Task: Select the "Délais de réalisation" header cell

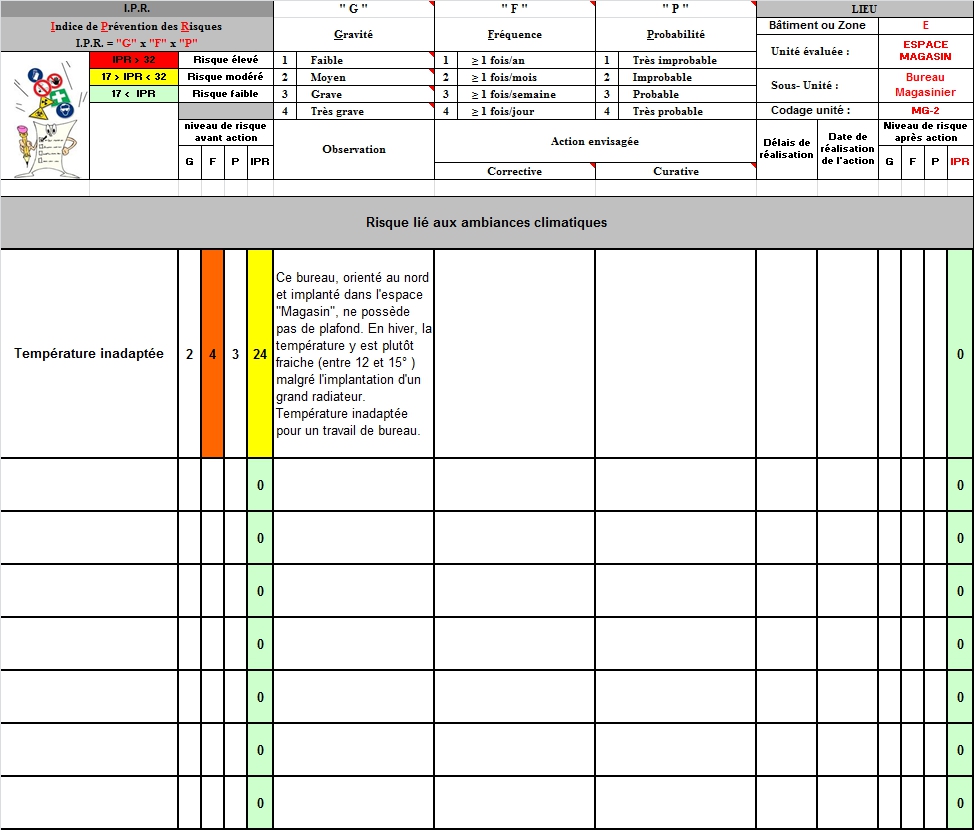Action: click(x=786, y=149)
